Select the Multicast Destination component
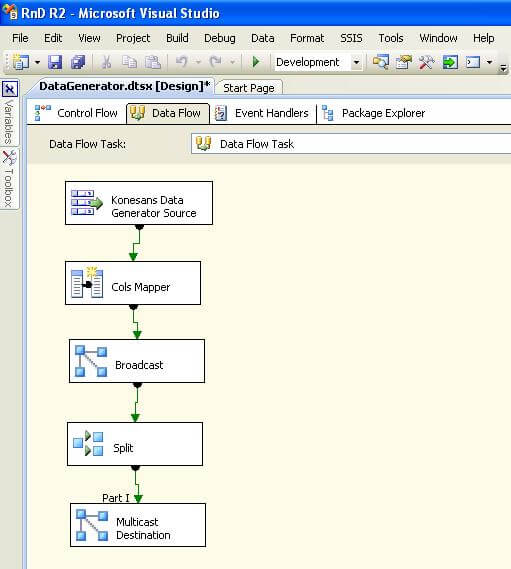Viewport: 511px width, 569px height. pos(138,525)
